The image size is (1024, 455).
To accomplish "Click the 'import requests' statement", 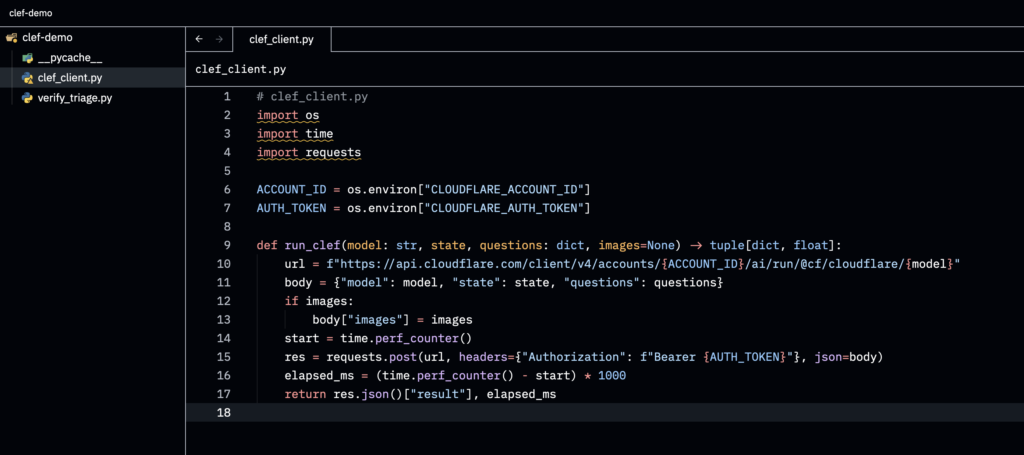I will (309, 153).
